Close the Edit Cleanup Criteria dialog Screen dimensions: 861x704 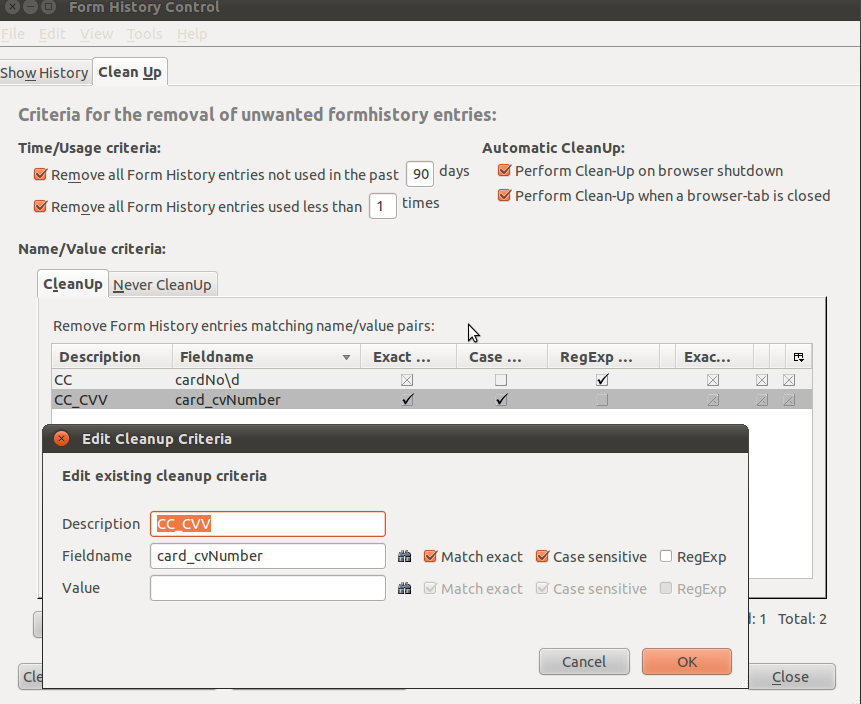[62, 438]
